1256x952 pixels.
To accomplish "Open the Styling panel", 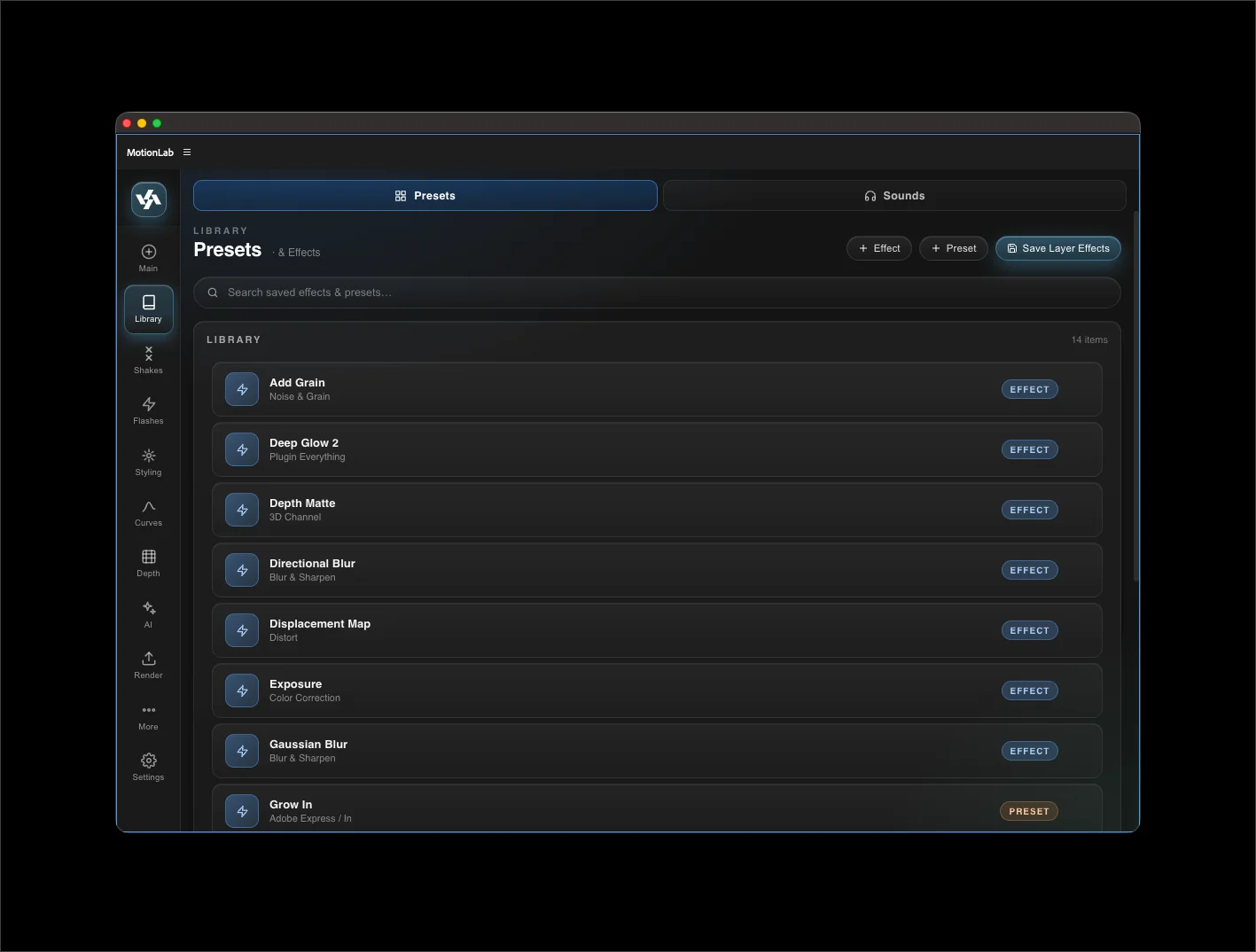I will 149,462.
